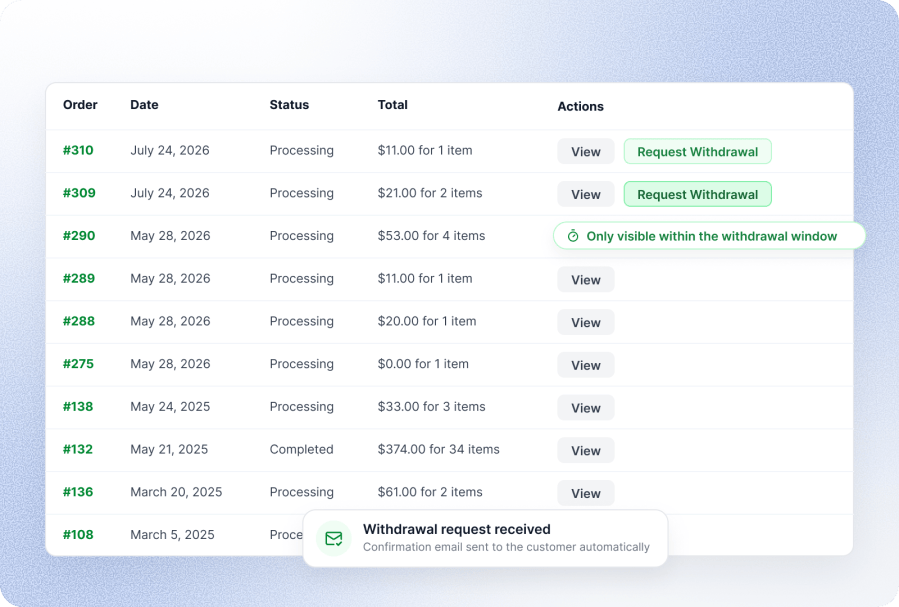Click the '$33.00 for 3 items' total

[x=432, y=406]
